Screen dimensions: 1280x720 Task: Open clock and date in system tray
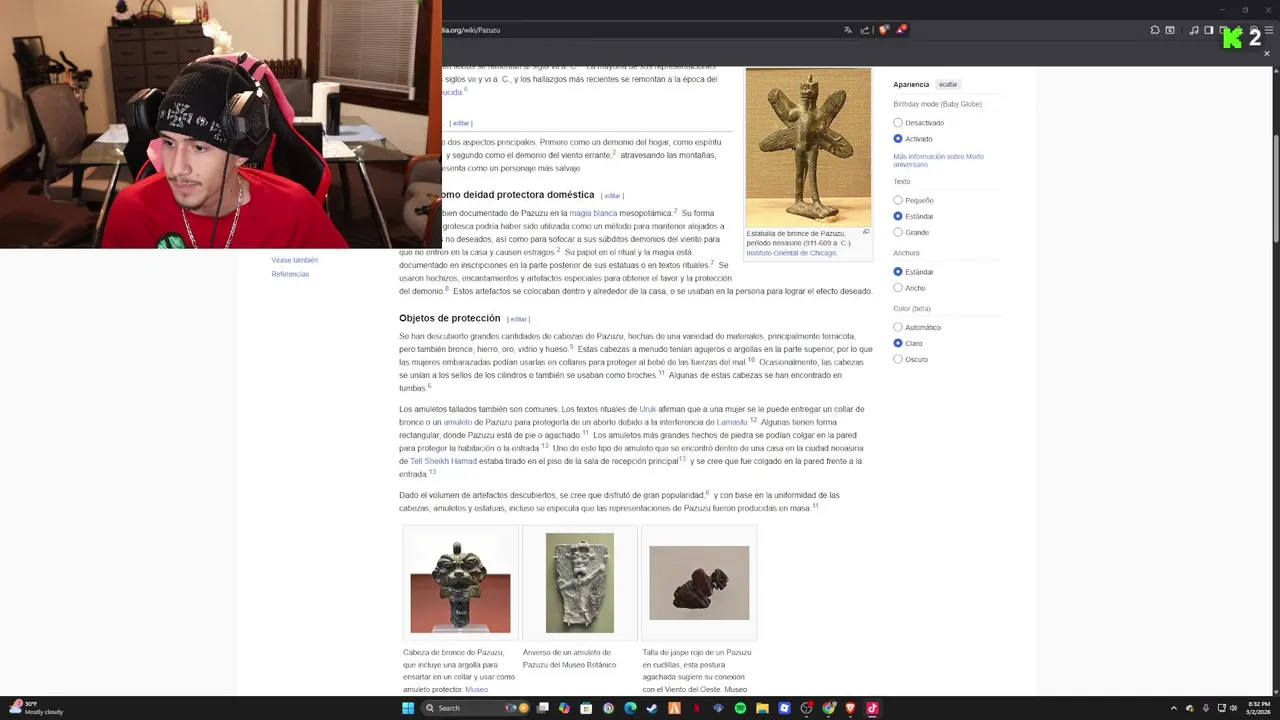coord(1257,708)
